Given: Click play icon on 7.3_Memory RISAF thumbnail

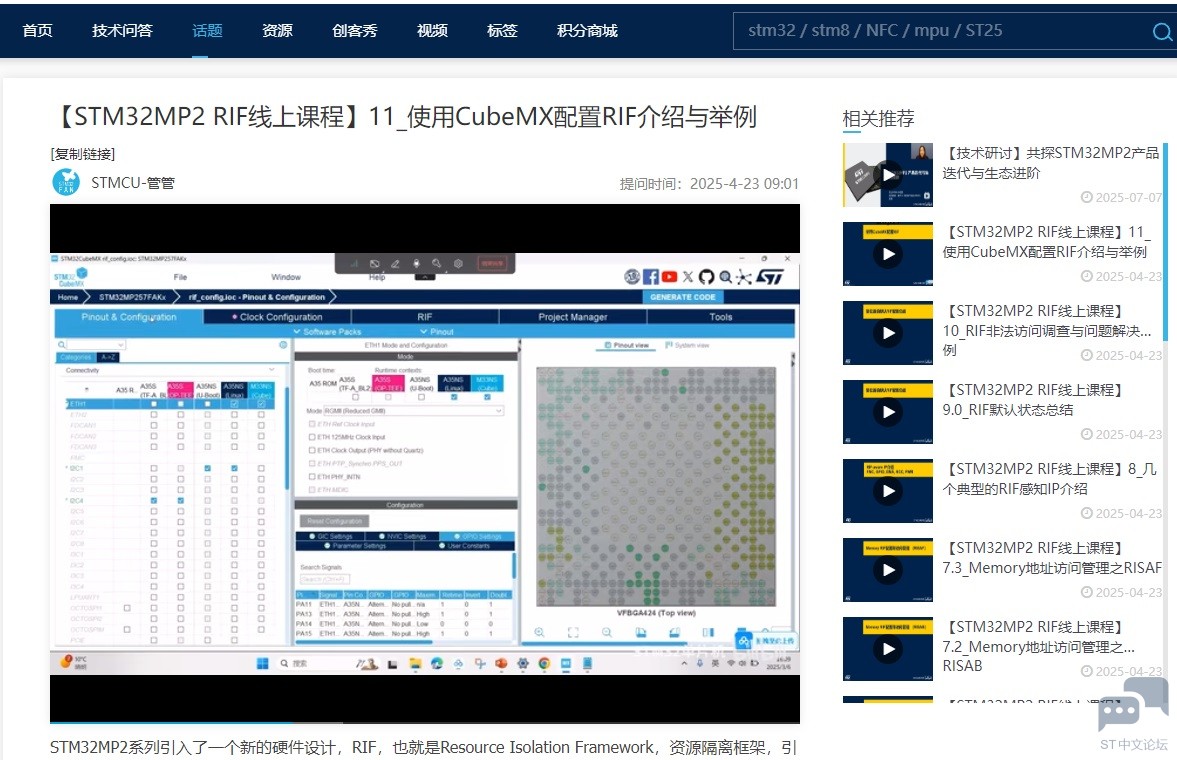Looking at the screenshot, I should (888, 570).
